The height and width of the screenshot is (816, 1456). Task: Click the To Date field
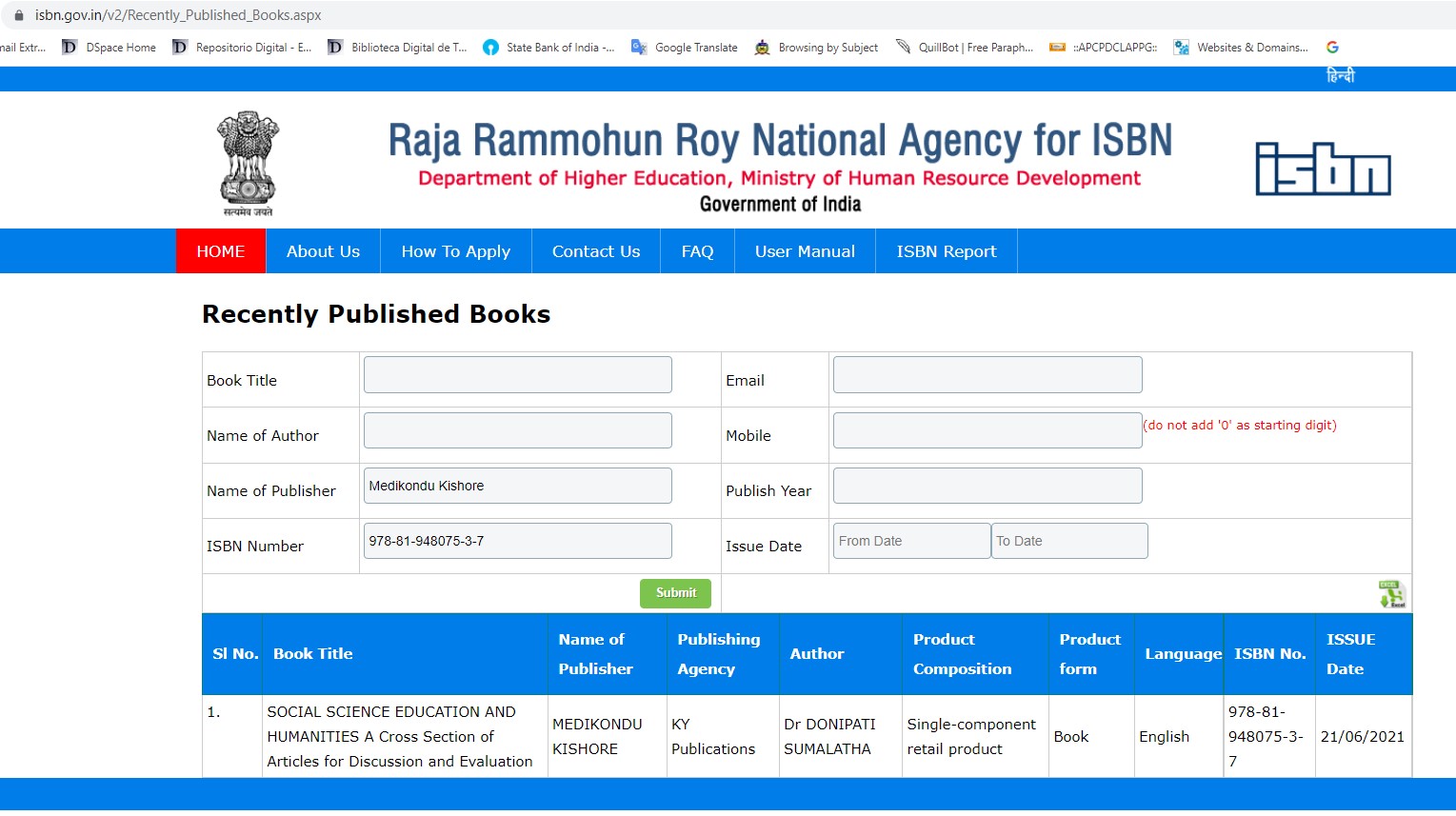tap(1068, 541)
